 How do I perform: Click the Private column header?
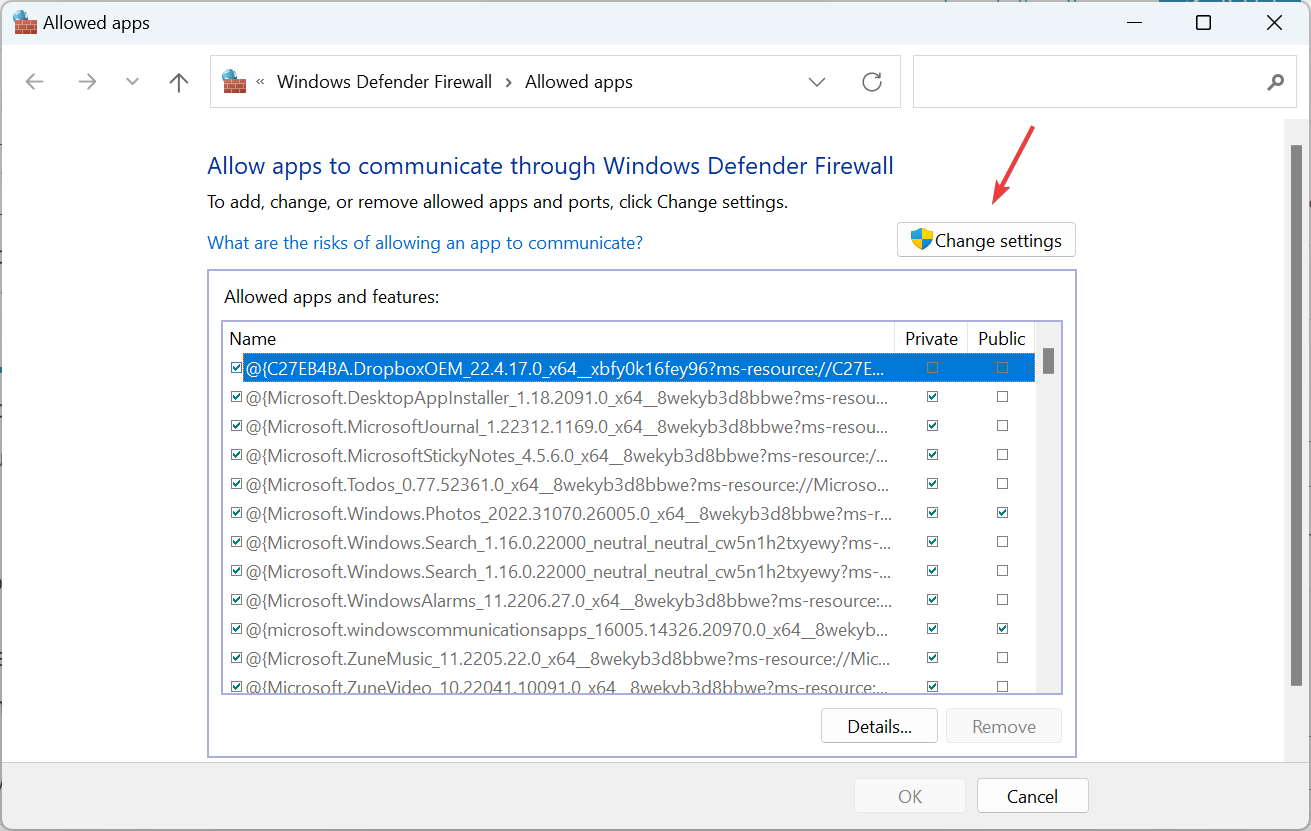[x=931, y=338]
